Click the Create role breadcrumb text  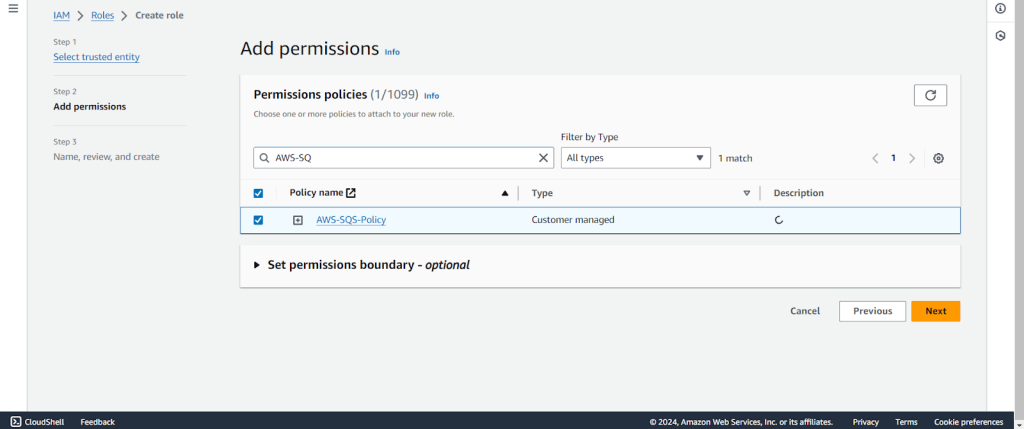point(159,15)
